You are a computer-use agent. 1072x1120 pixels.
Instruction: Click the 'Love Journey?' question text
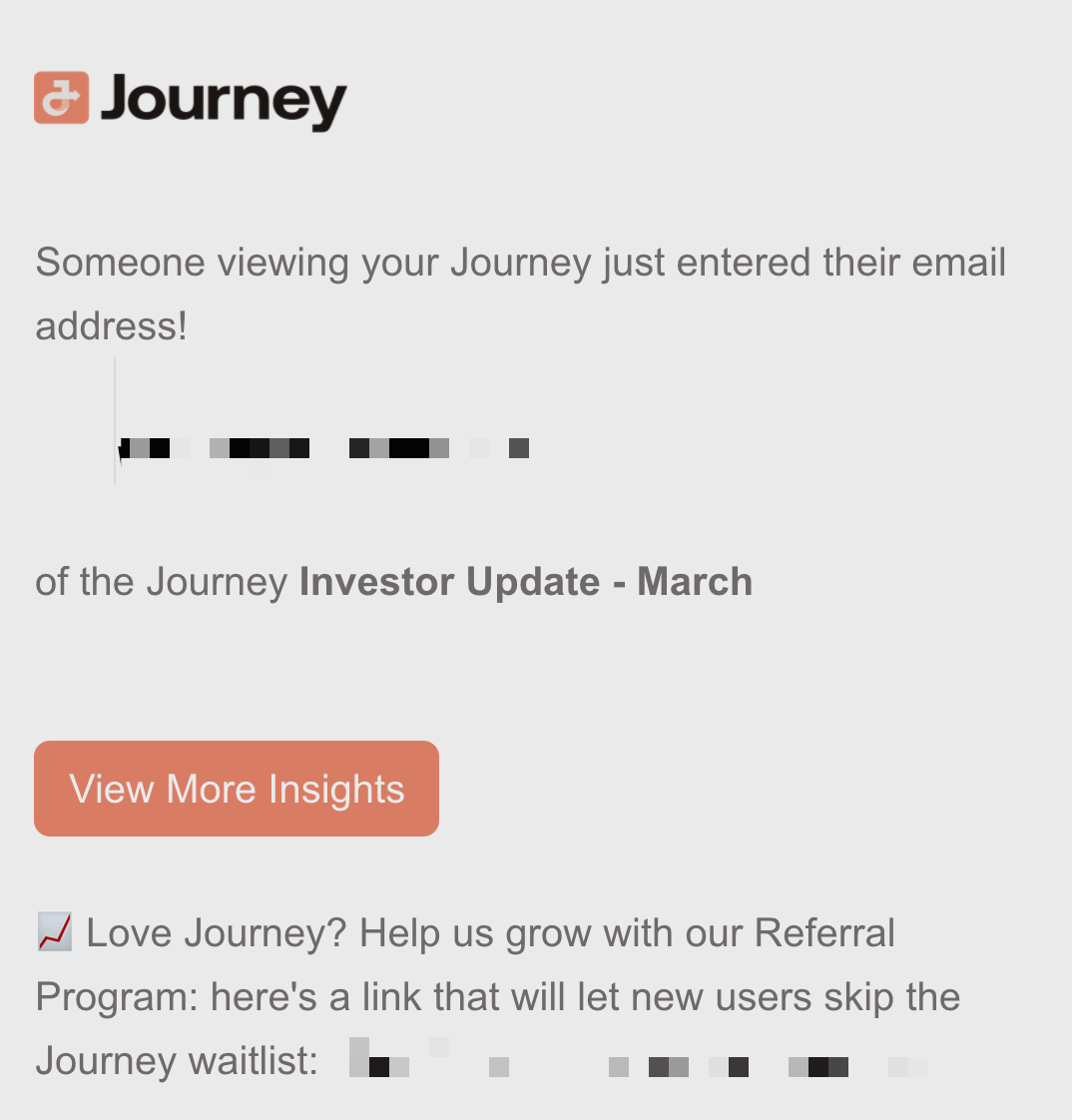(217, 933)
